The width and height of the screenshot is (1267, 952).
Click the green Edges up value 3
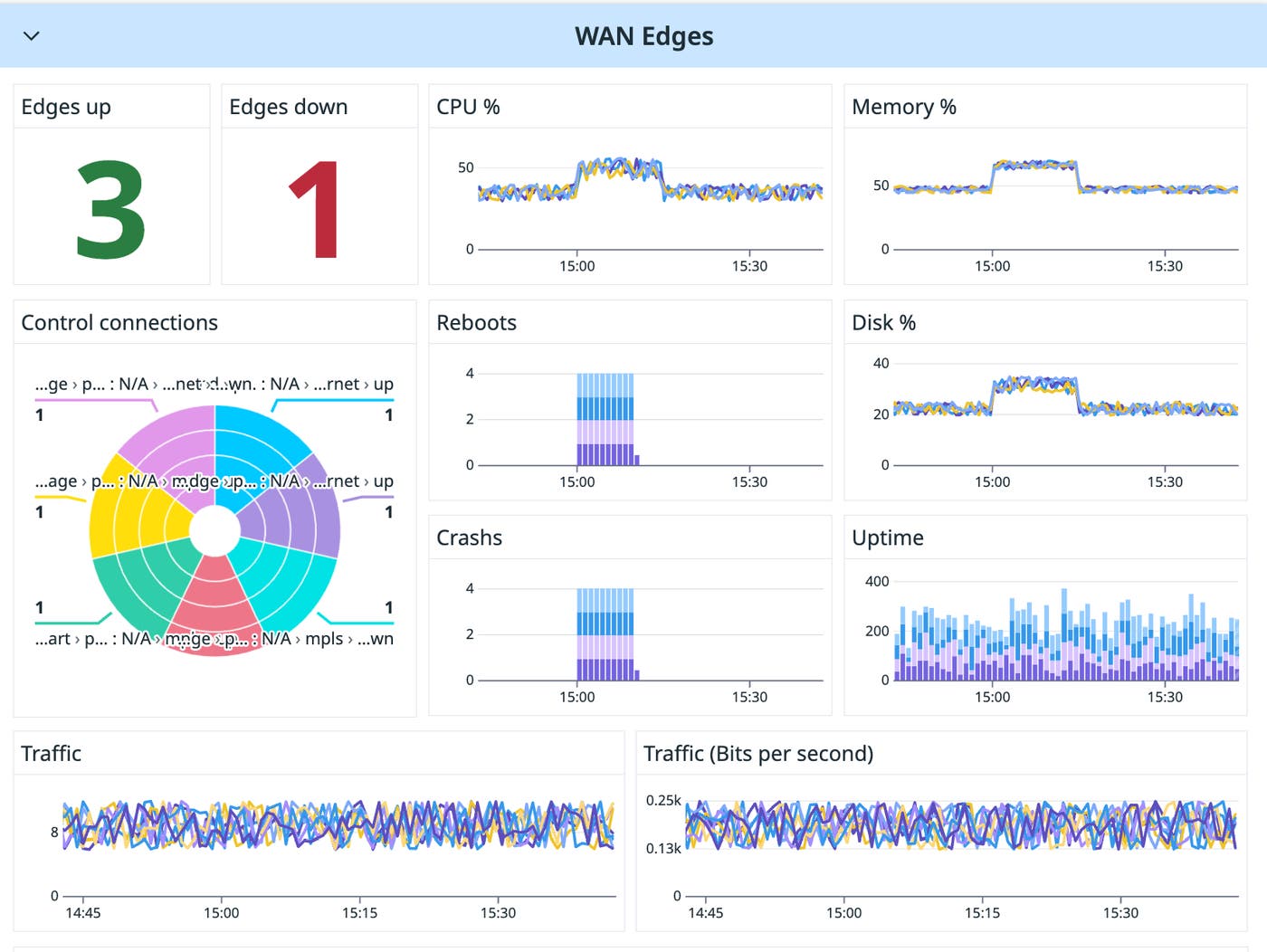pos(110,210)
